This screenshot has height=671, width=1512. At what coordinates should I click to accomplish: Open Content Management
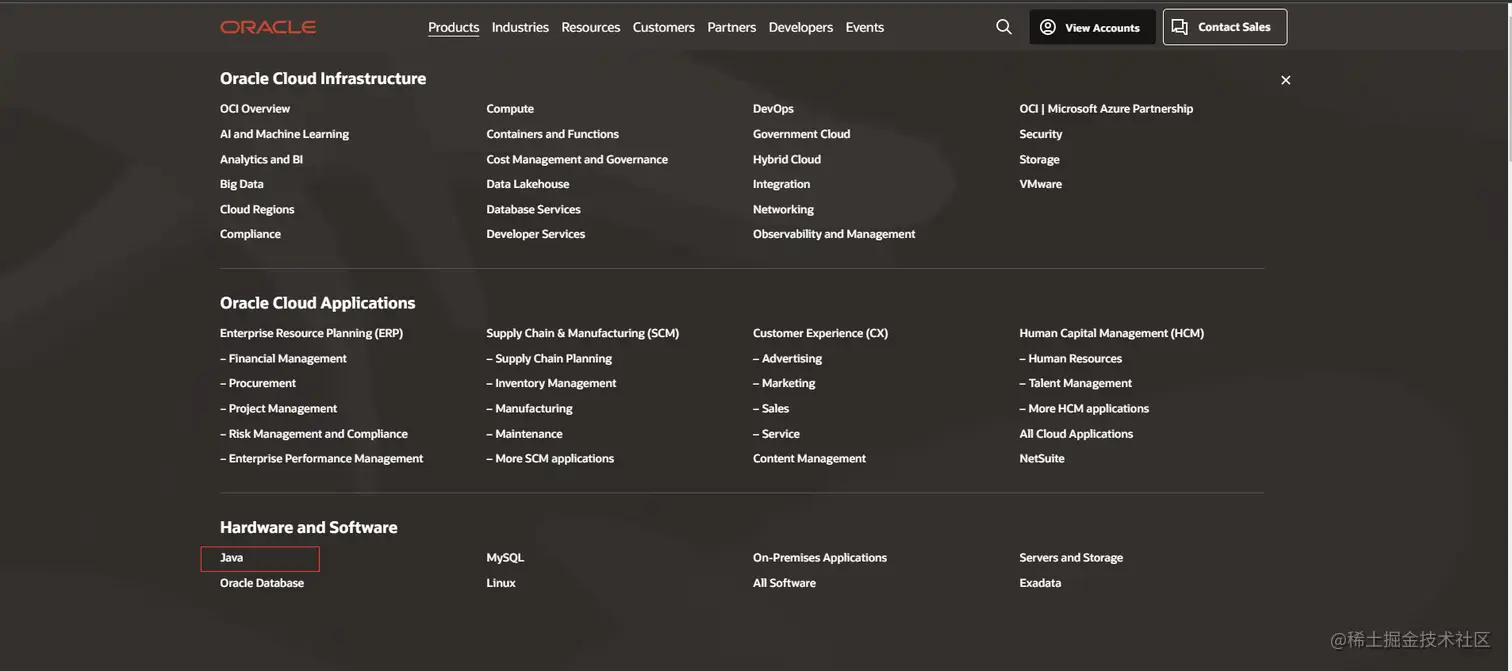[x=809, y=459]
